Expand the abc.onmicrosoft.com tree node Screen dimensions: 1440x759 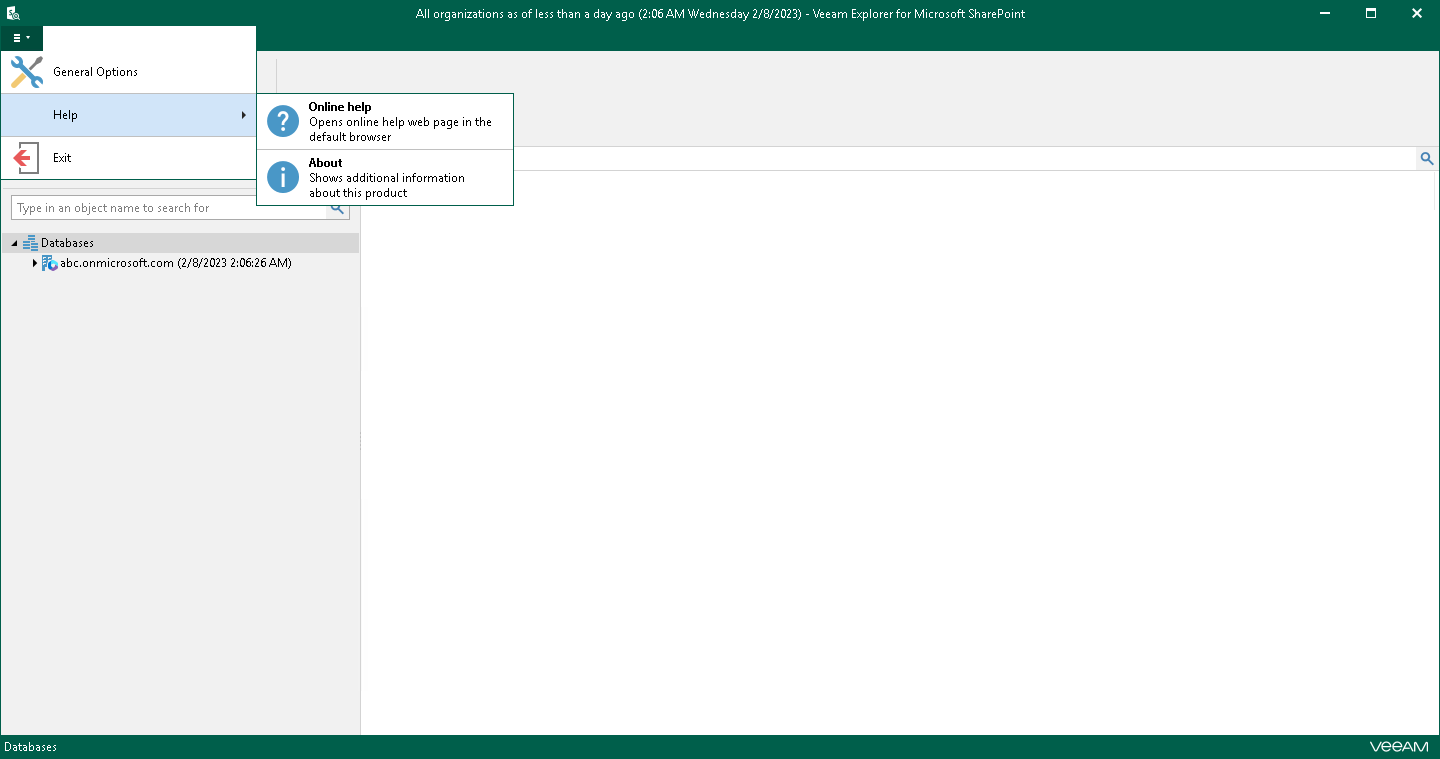click(35, 263)
